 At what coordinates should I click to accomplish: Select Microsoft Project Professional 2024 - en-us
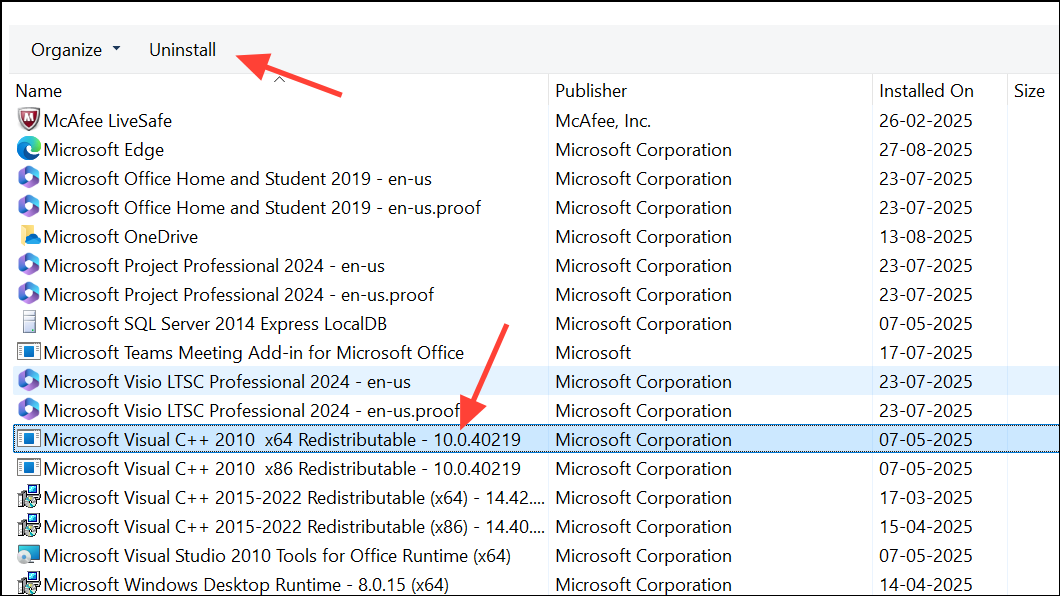click(x=214, y=266)
